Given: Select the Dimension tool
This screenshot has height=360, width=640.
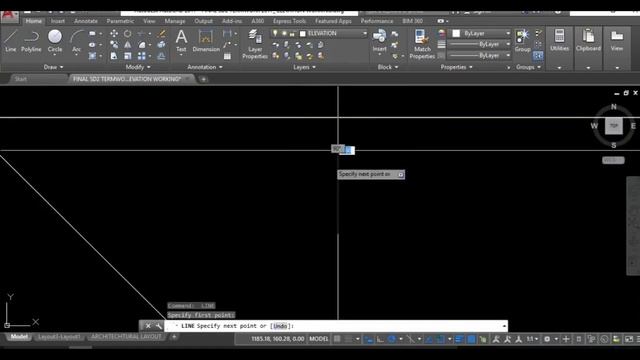Looking at the screenshot, I should click(x=206, y=41).
